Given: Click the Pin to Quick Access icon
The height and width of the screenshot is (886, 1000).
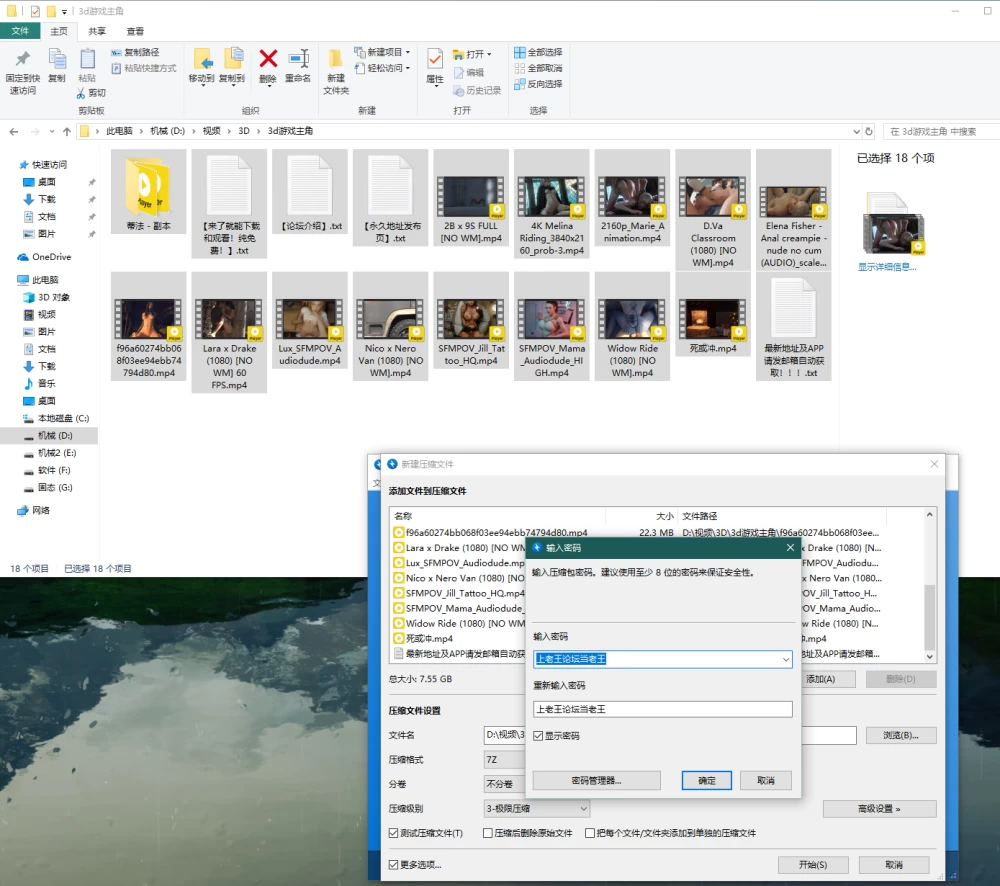Looking at the screenshot, I should click(x=22, y=59).
